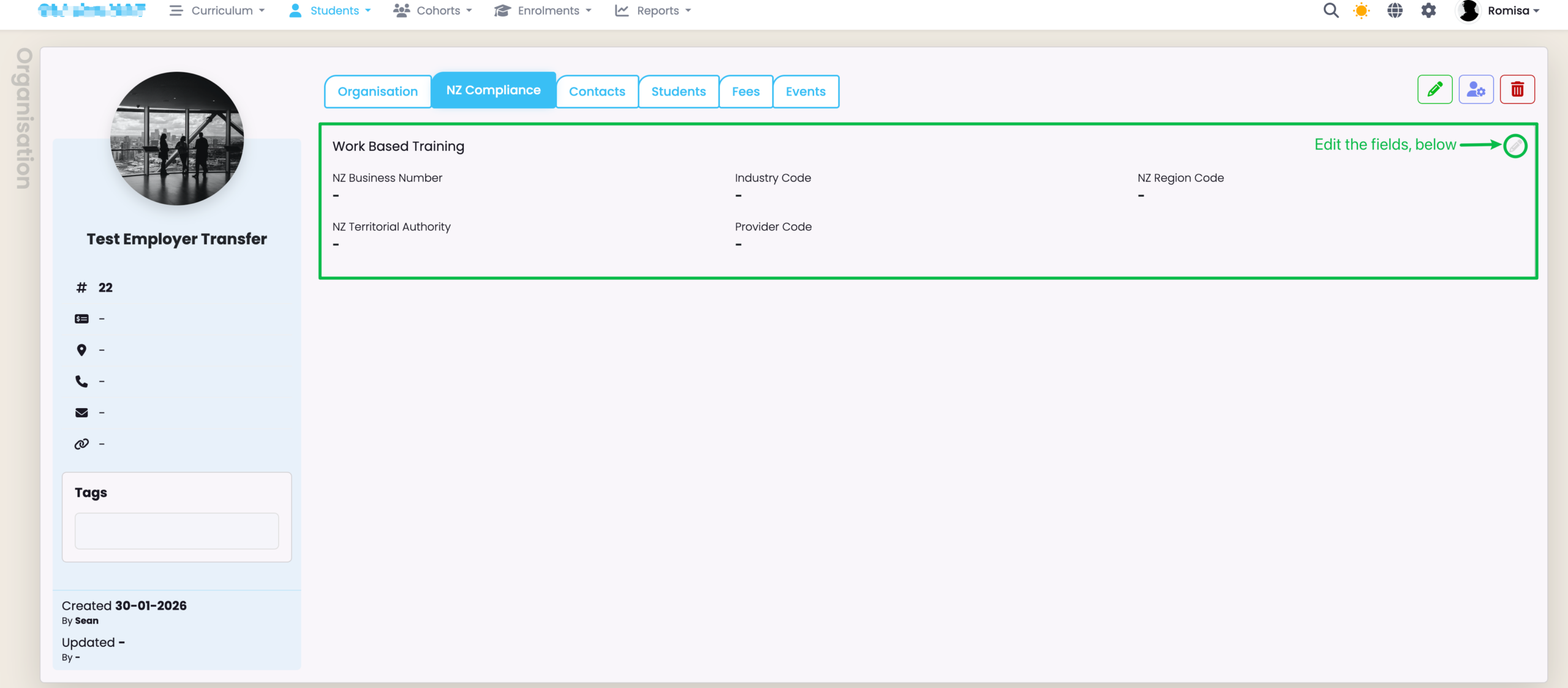Click the Tags input field
This screenshot has width=1568, height=688.
pyautogui.click(x=176, y=531)
